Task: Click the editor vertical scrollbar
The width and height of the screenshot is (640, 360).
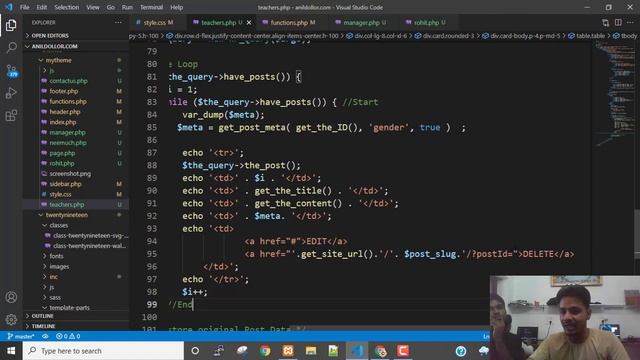Action: coord(637,235)
